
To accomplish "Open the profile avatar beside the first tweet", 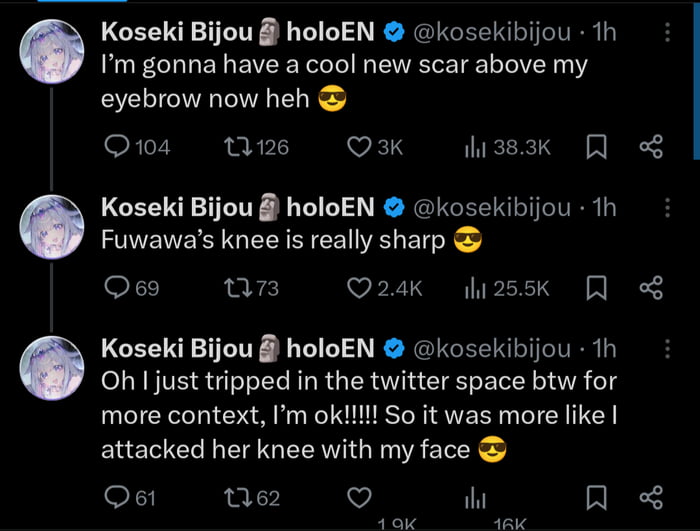I will pyautogui.click(x=50, y=50).
